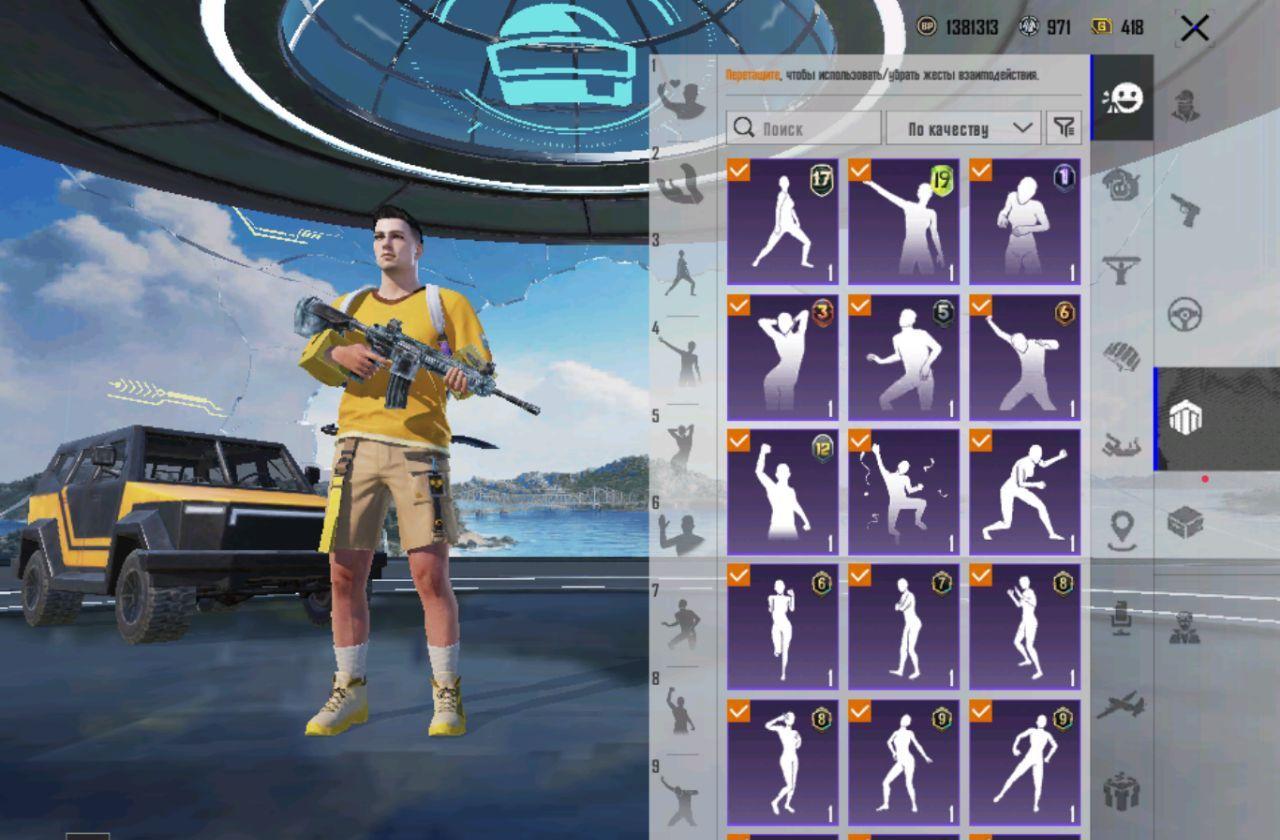Screen dimensions: 1280x840
Task: Switch to the masked character face tab
Action: point(1186,105)
